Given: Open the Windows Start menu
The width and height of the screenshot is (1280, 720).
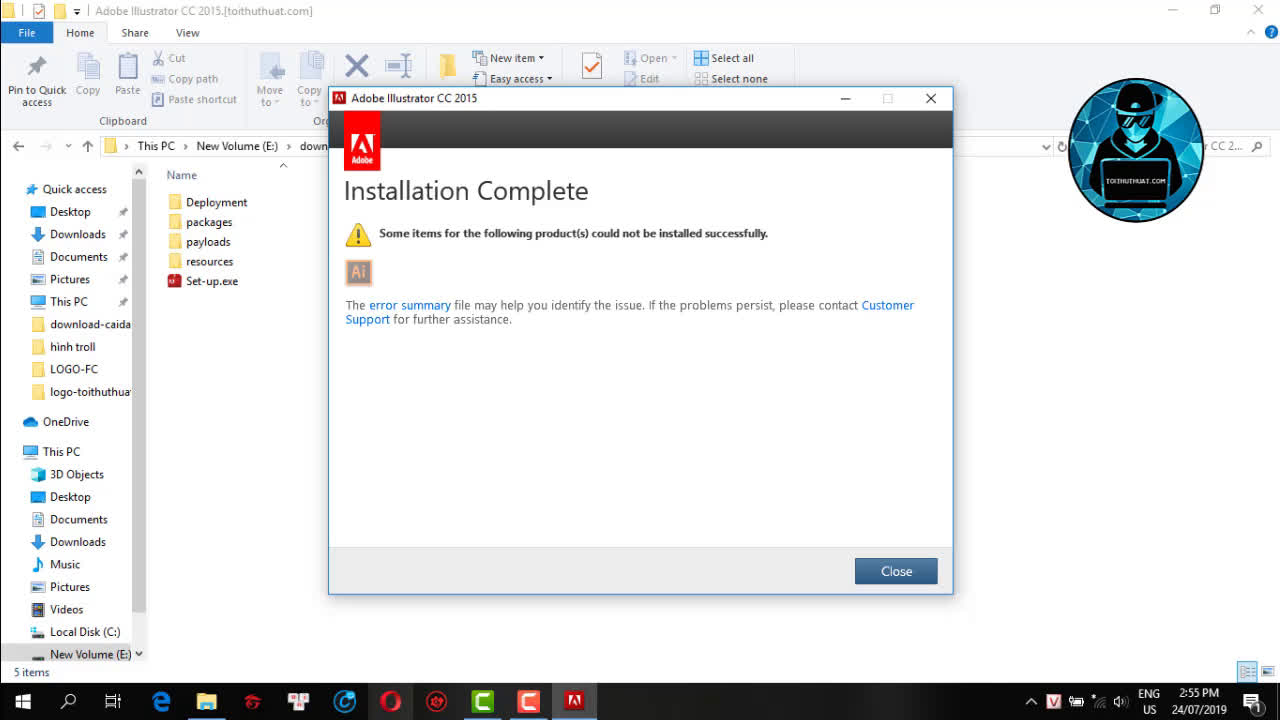Looking at the screenshot, I should (22, 701).
